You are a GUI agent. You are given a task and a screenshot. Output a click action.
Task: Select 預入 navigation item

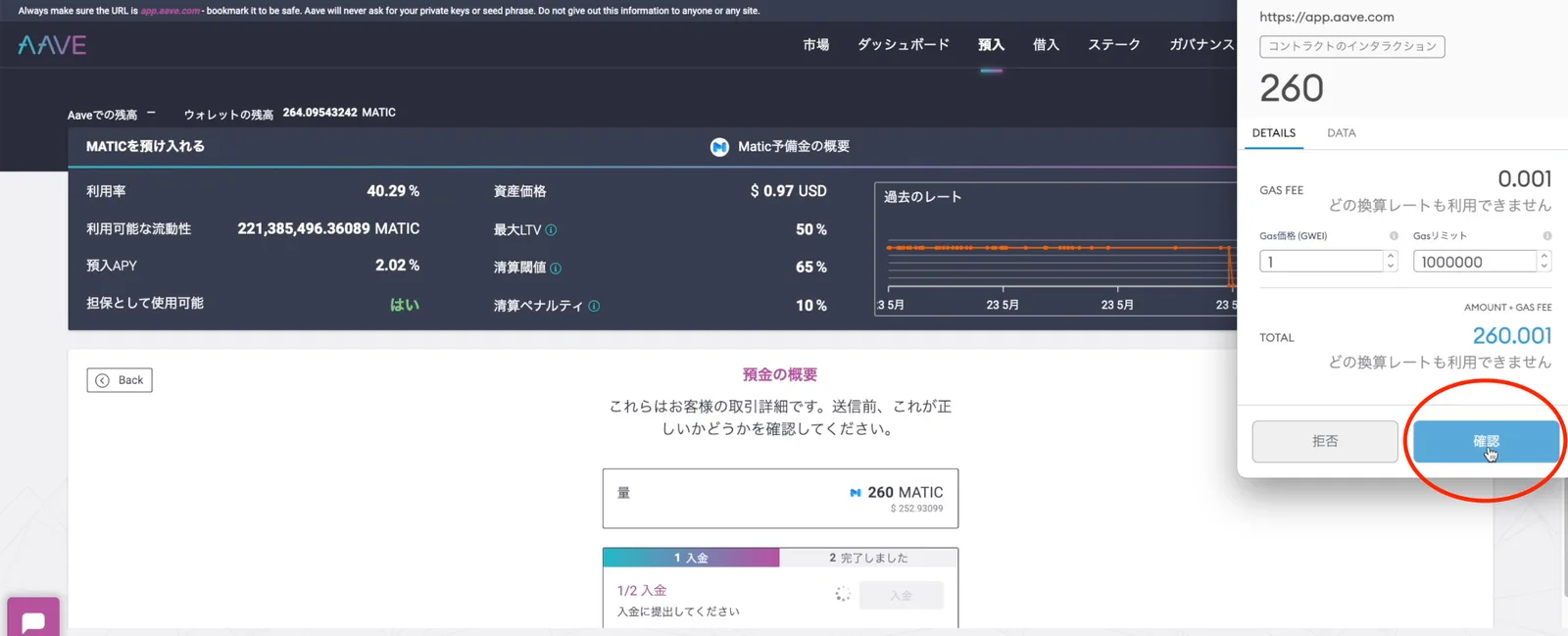pos(991,45)
